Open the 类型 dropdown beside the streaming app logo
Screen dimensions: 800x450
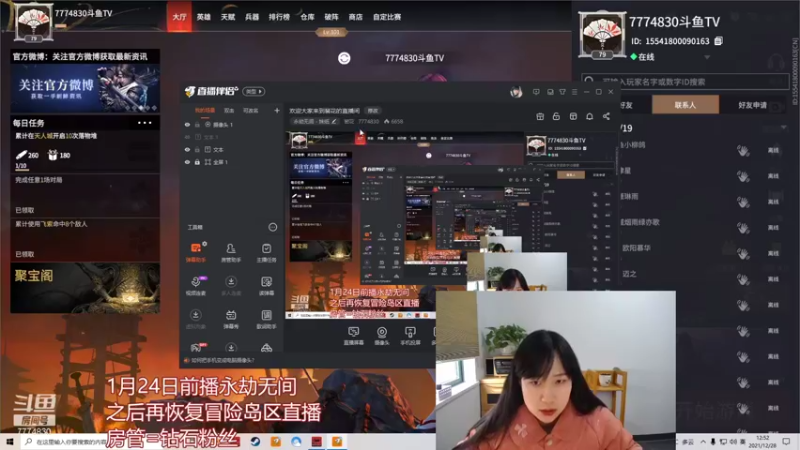[x=254, y=91]
